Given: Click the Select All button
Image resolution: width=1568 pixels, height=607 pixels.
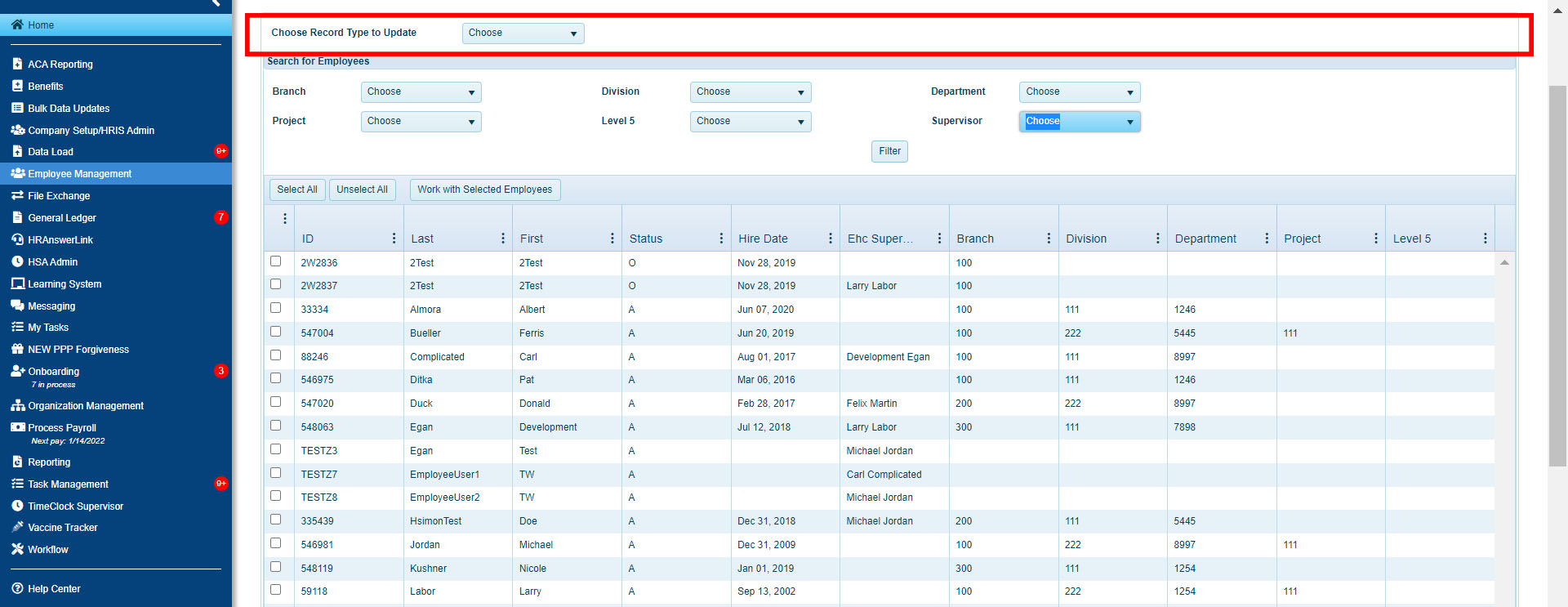Looking at the screenshot, I should point(297,190).
